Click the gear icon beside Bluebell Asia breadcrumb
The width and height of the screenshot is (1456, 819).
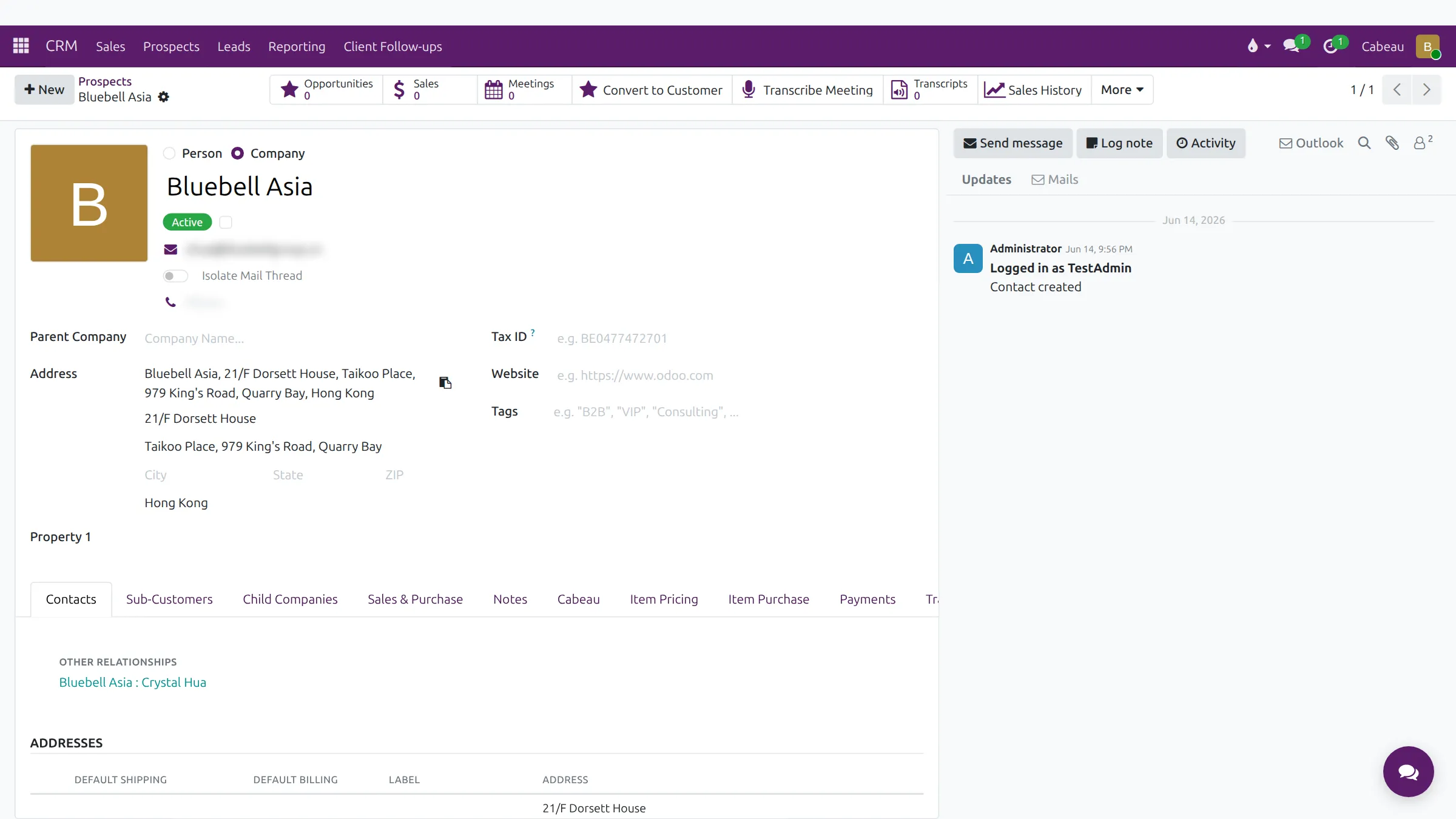(163, 97)
